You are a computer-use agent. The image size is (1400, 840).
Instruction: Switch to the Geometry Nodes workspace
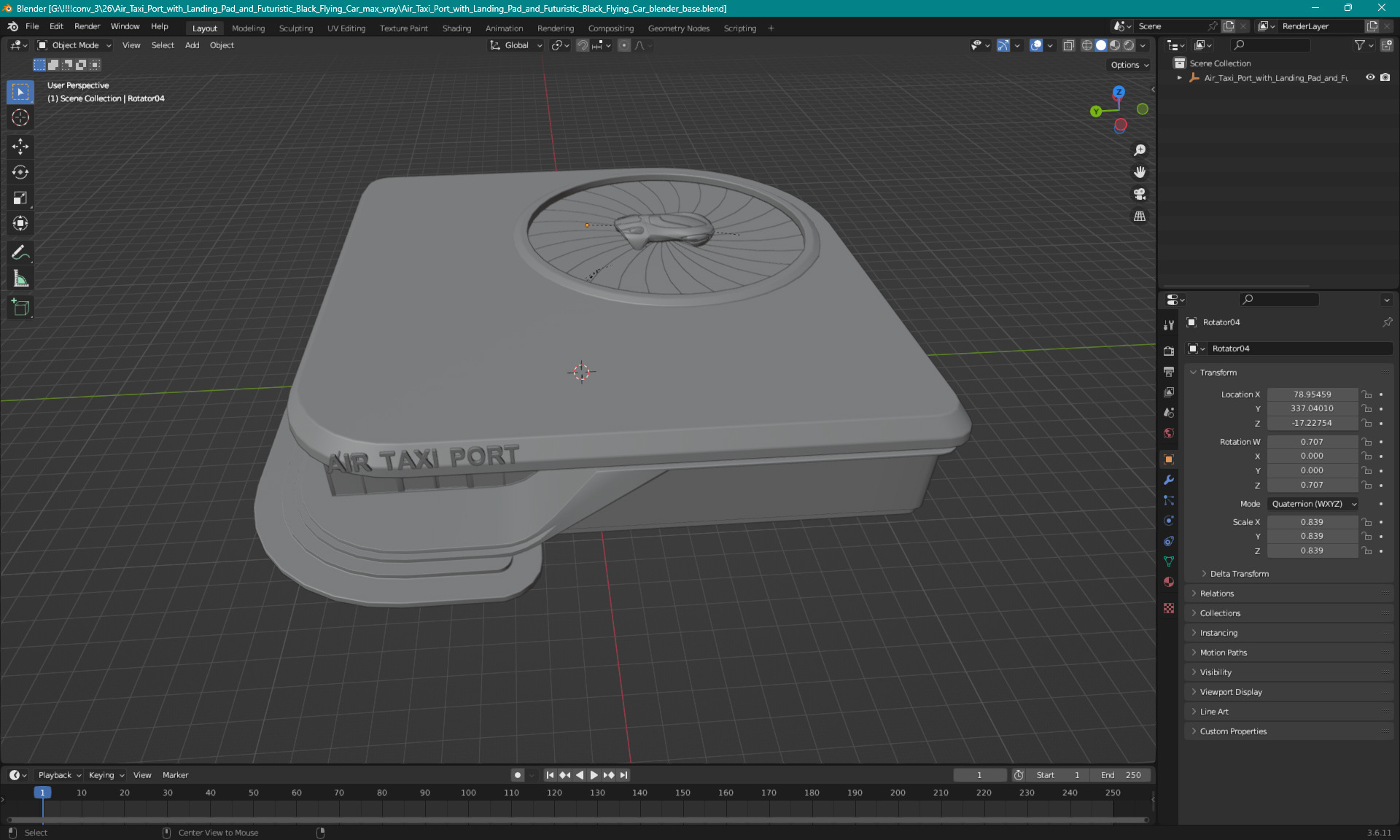(x=678, y=28)
